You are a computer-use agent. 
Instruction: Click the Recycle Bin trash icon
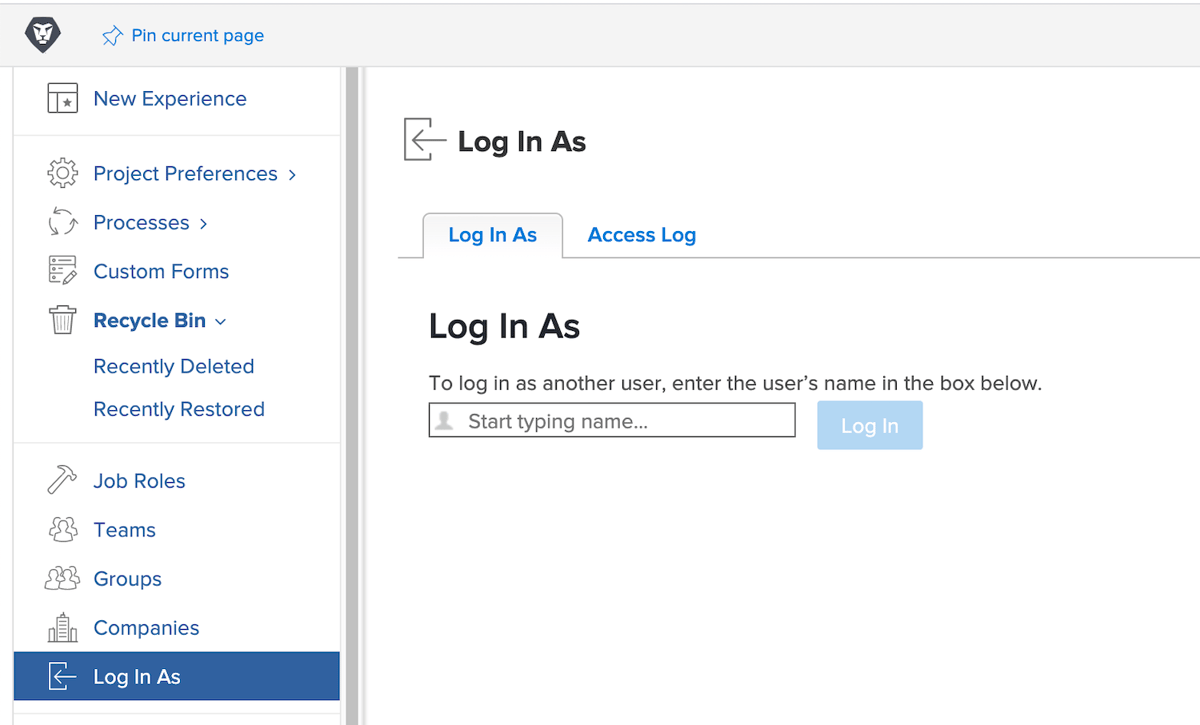click(x=62, y=320)
